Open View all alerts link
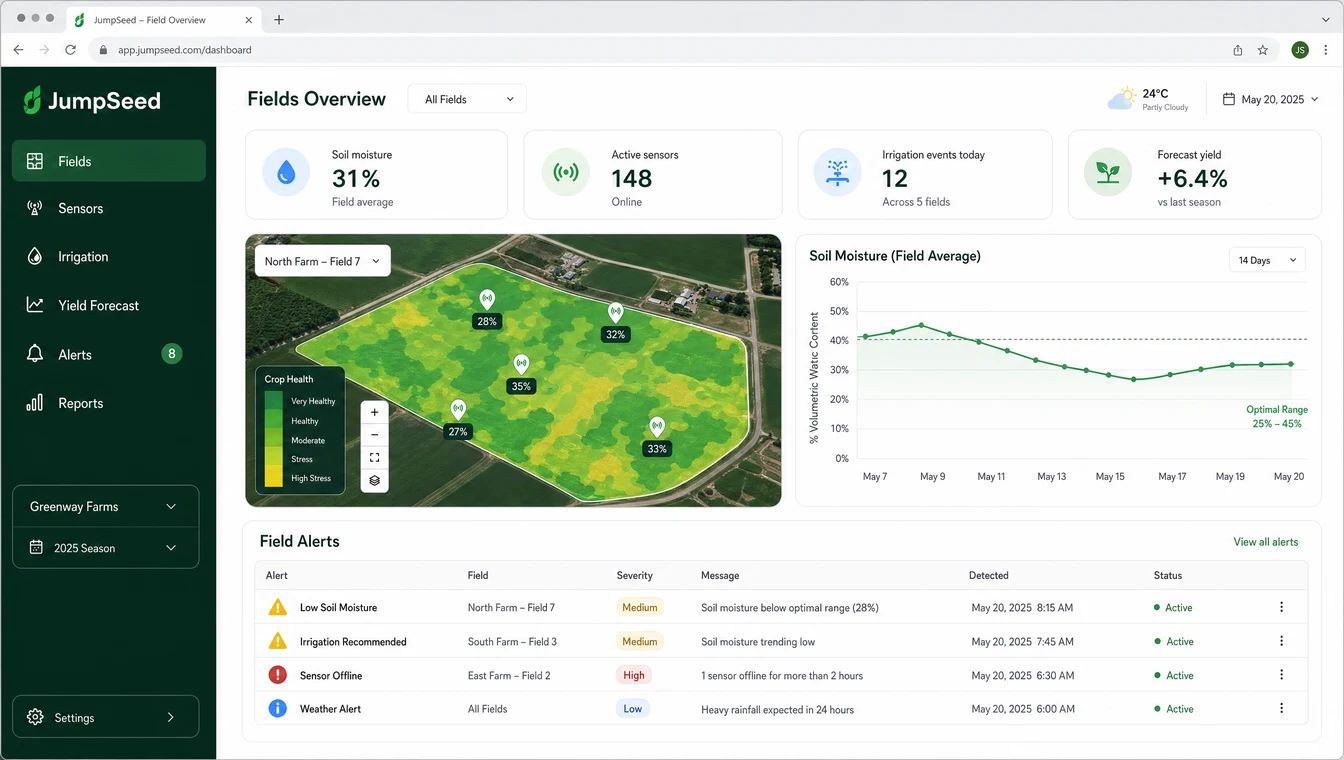This screenshot has width=1344, height=760. [1265, 542]
